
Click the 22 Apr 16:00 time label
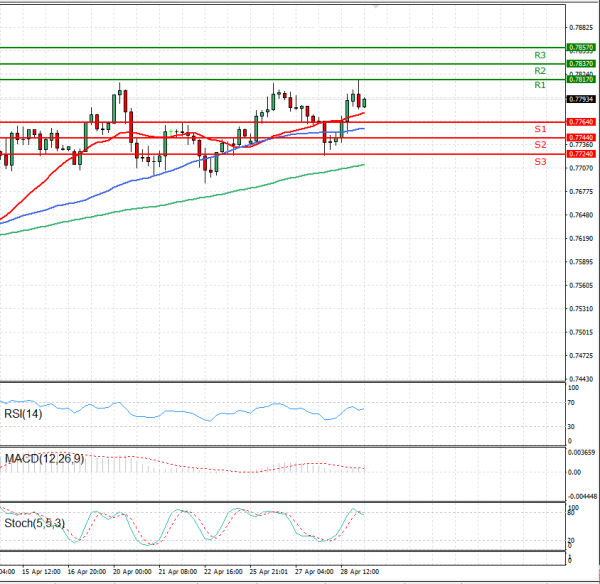coord(222,572)
